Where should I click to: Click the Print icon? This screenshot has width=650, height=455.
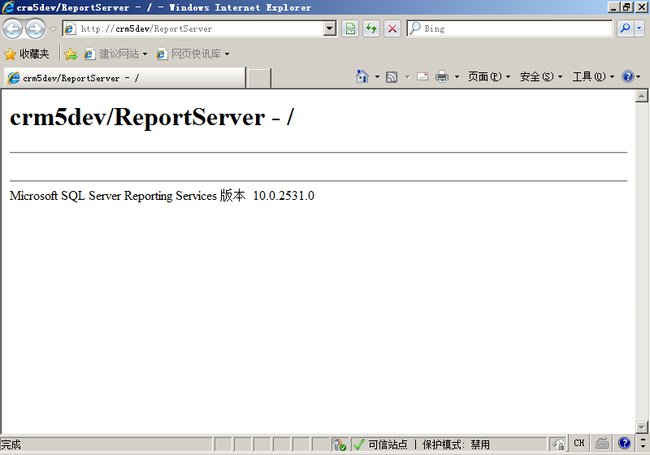(x=442, y=77)
